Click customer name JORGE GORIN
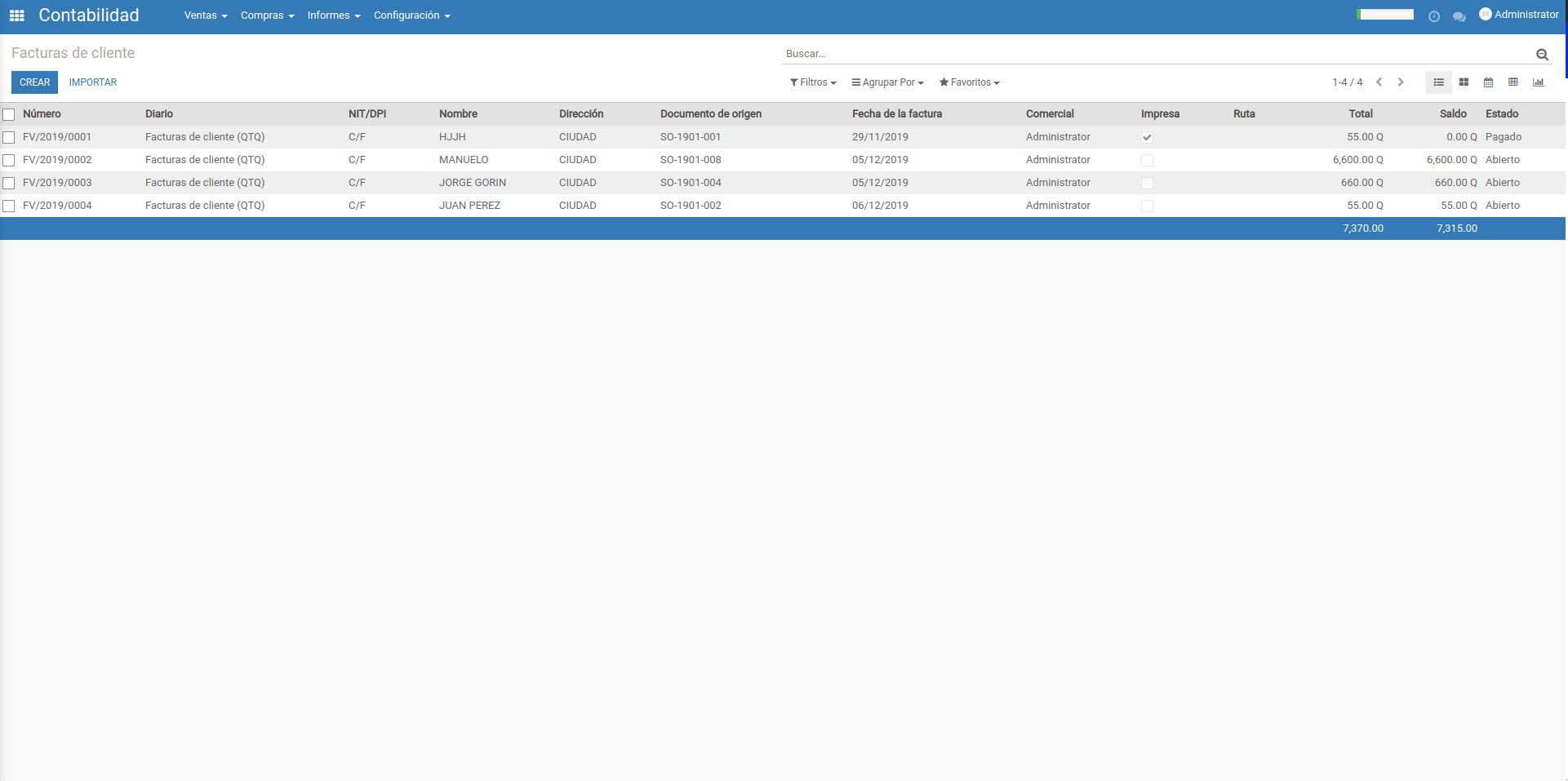 click(473, 183)
